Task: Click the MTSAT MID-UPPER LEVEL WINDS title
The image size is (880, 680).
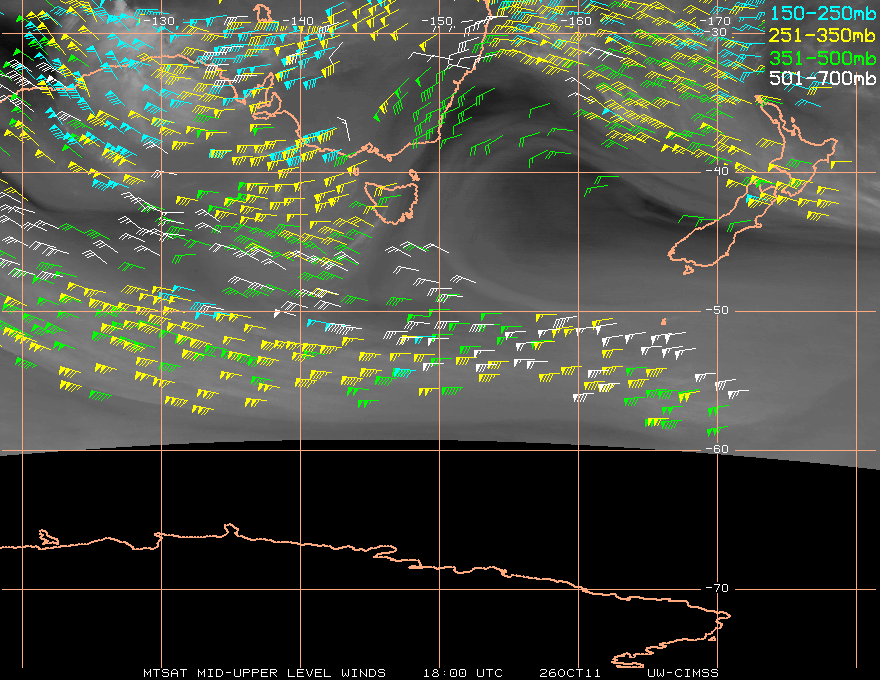Action: click(x=264, y=673)
